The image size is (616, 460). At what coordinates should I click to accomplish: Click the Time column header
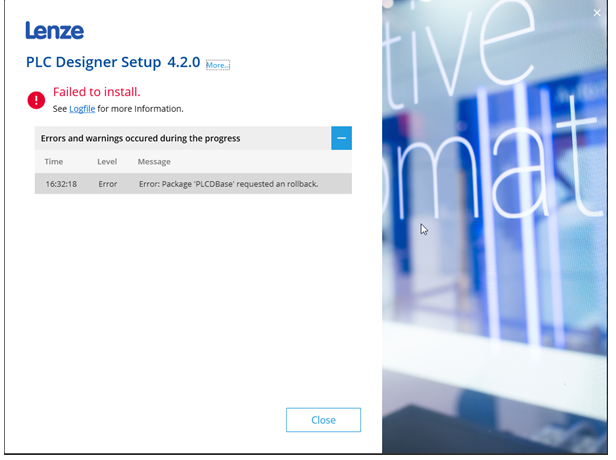click(53, 161)
